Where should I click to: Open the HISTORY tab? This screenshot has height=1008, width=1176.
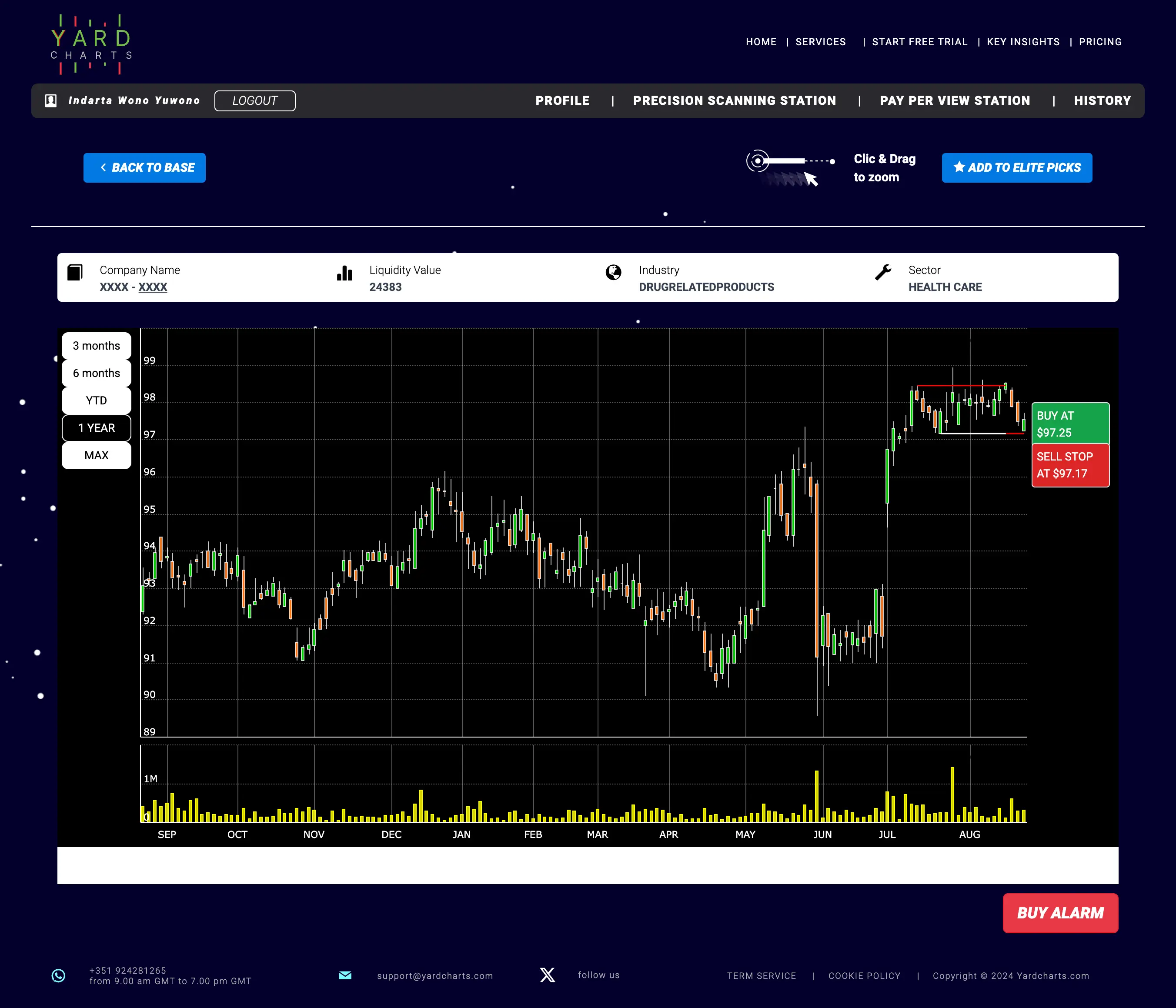(x=1102, y=100)
